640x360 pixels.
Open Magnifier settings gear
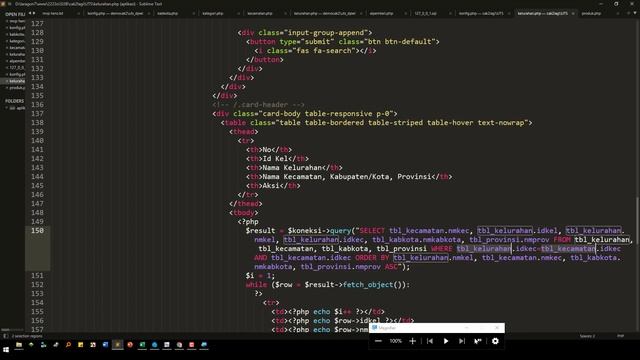[x=495, y=341]
